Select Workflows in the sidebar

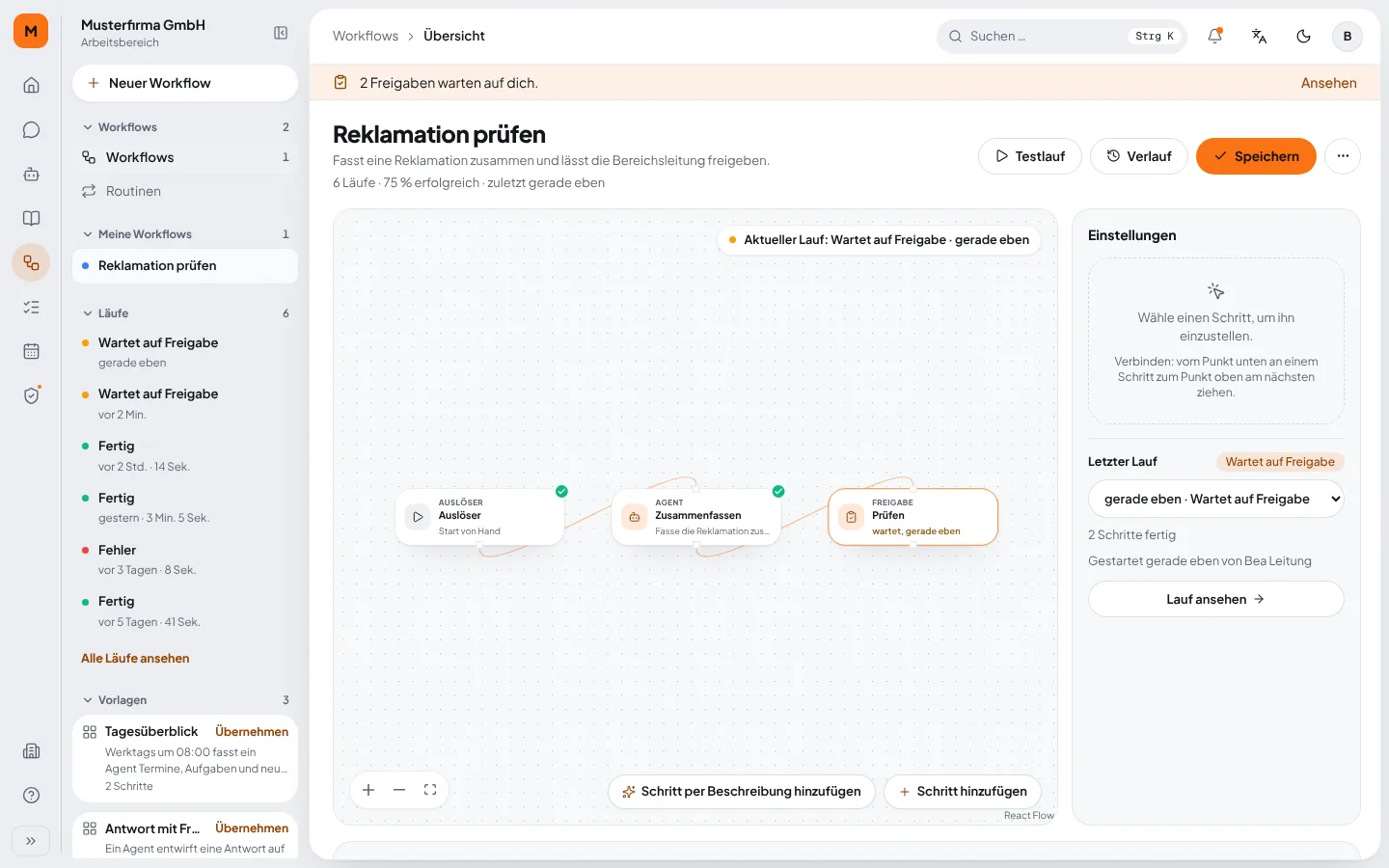pyautogui.click(x=185, y=157)
